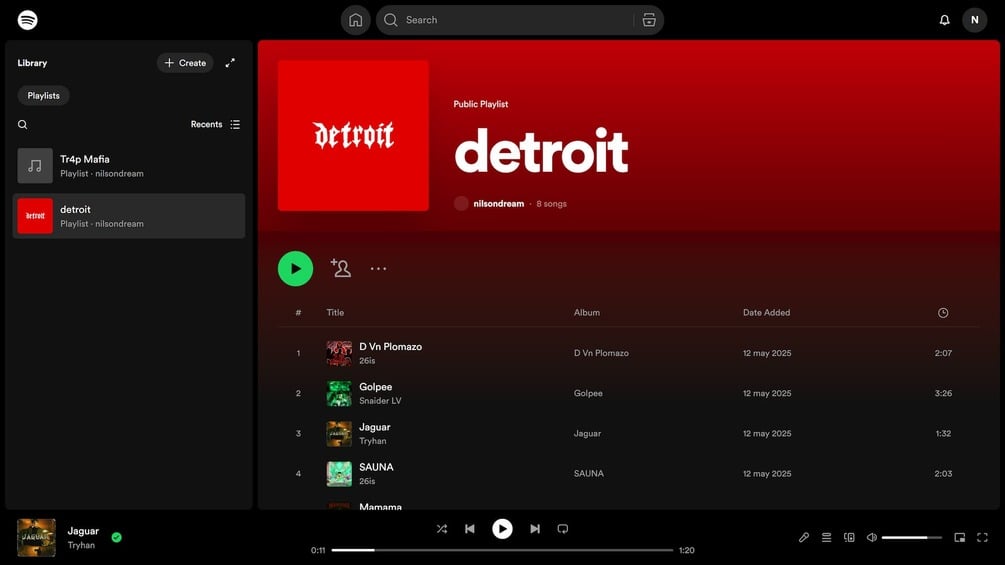Open the N profile avatar menu
1005x565 pixels.
tap(974, 20)
